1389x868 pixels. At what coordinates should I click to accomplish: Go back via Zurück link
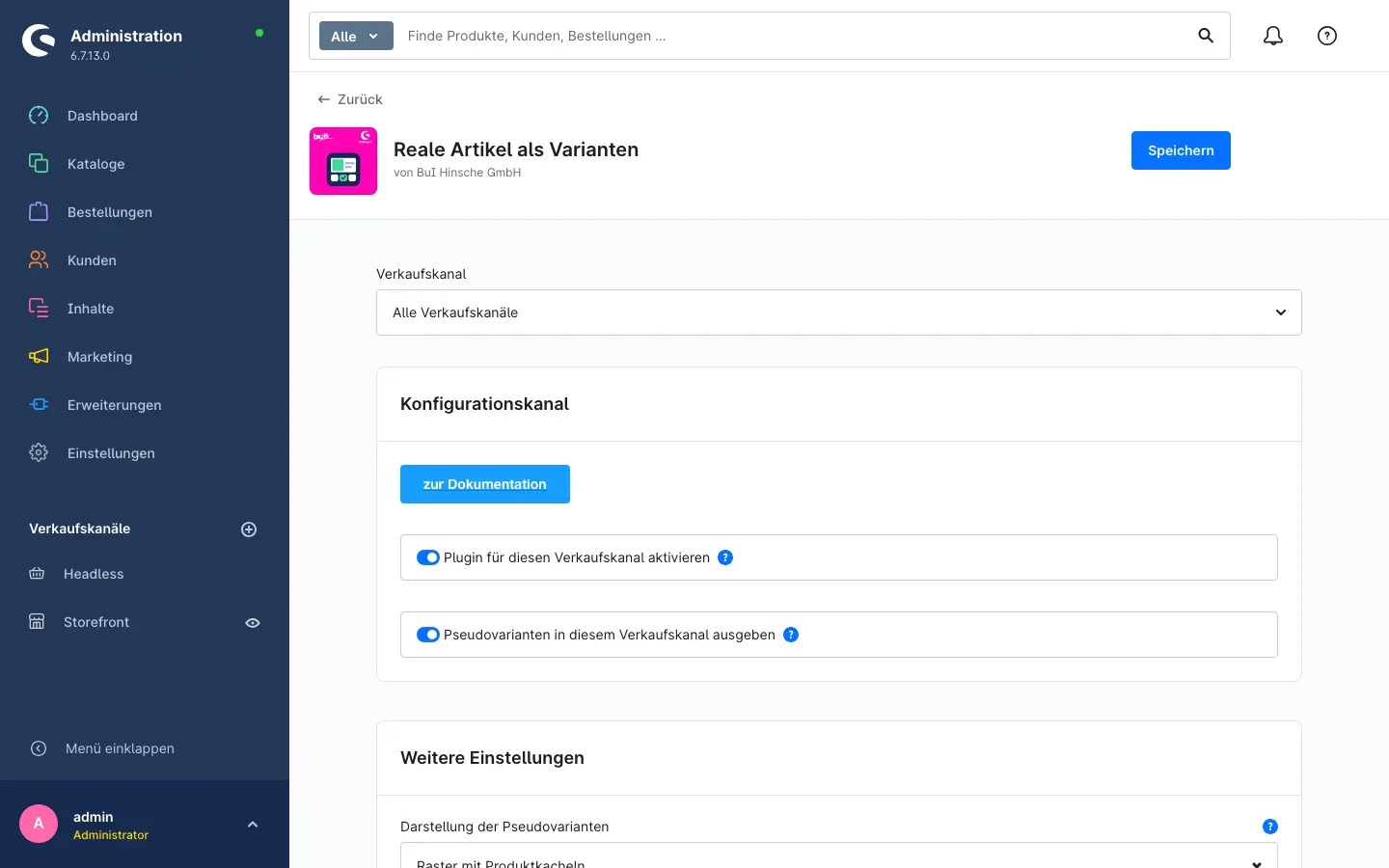pyautogui.click(x=350, y=99)
